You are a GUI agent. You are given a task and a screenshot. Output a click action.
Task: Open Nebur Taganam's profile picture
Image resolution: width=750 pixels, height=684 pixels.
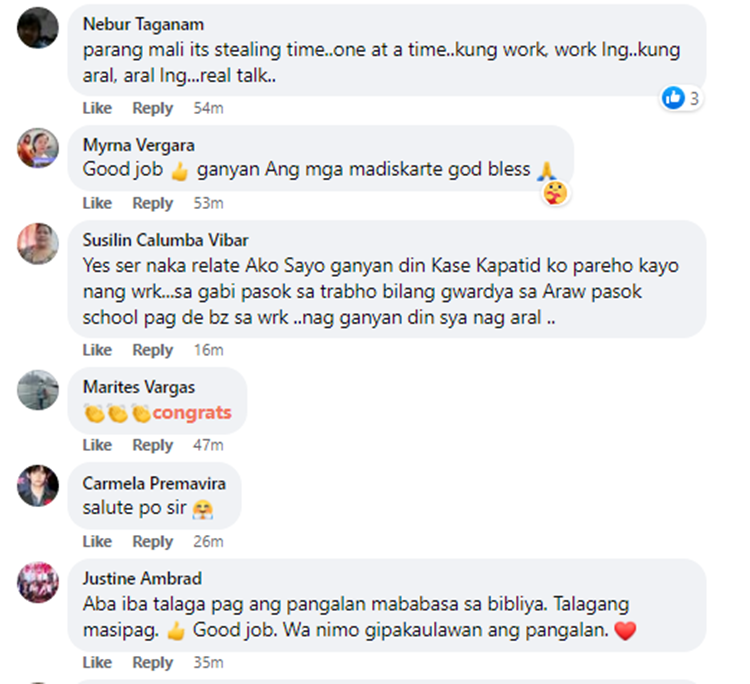38,28
